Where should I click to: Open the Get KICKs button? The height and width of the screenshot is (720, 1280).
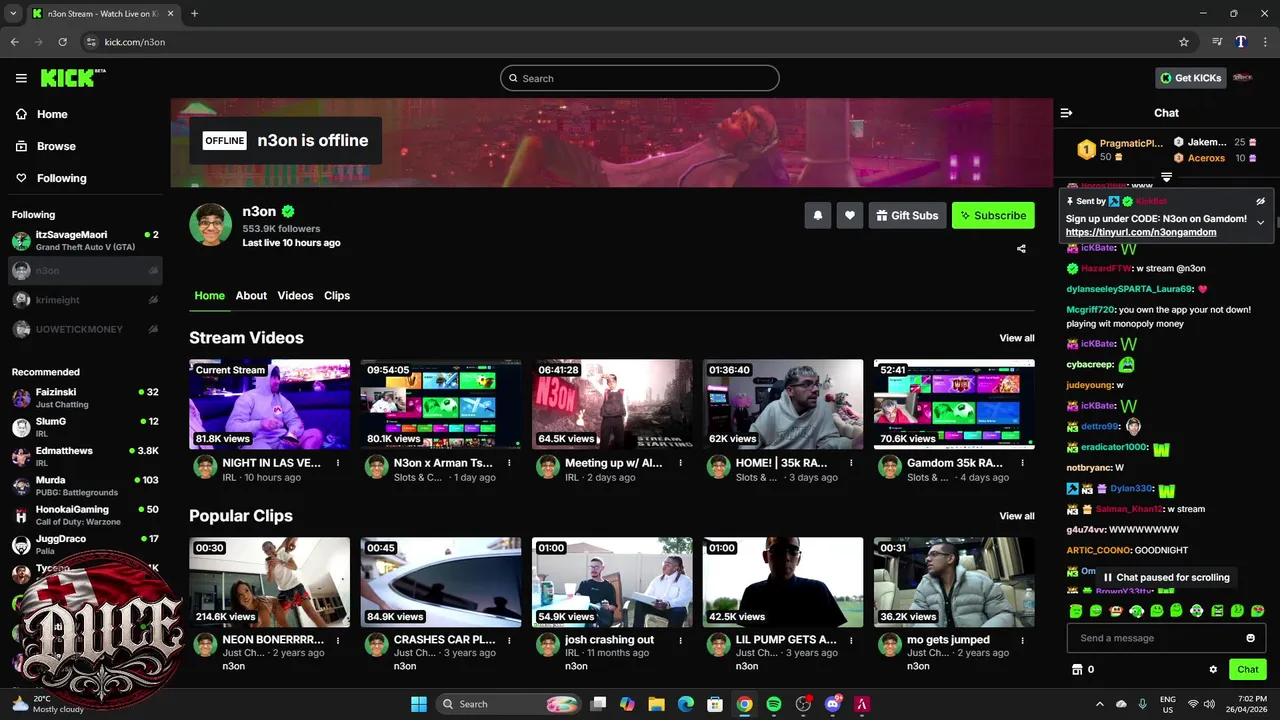1191,78
